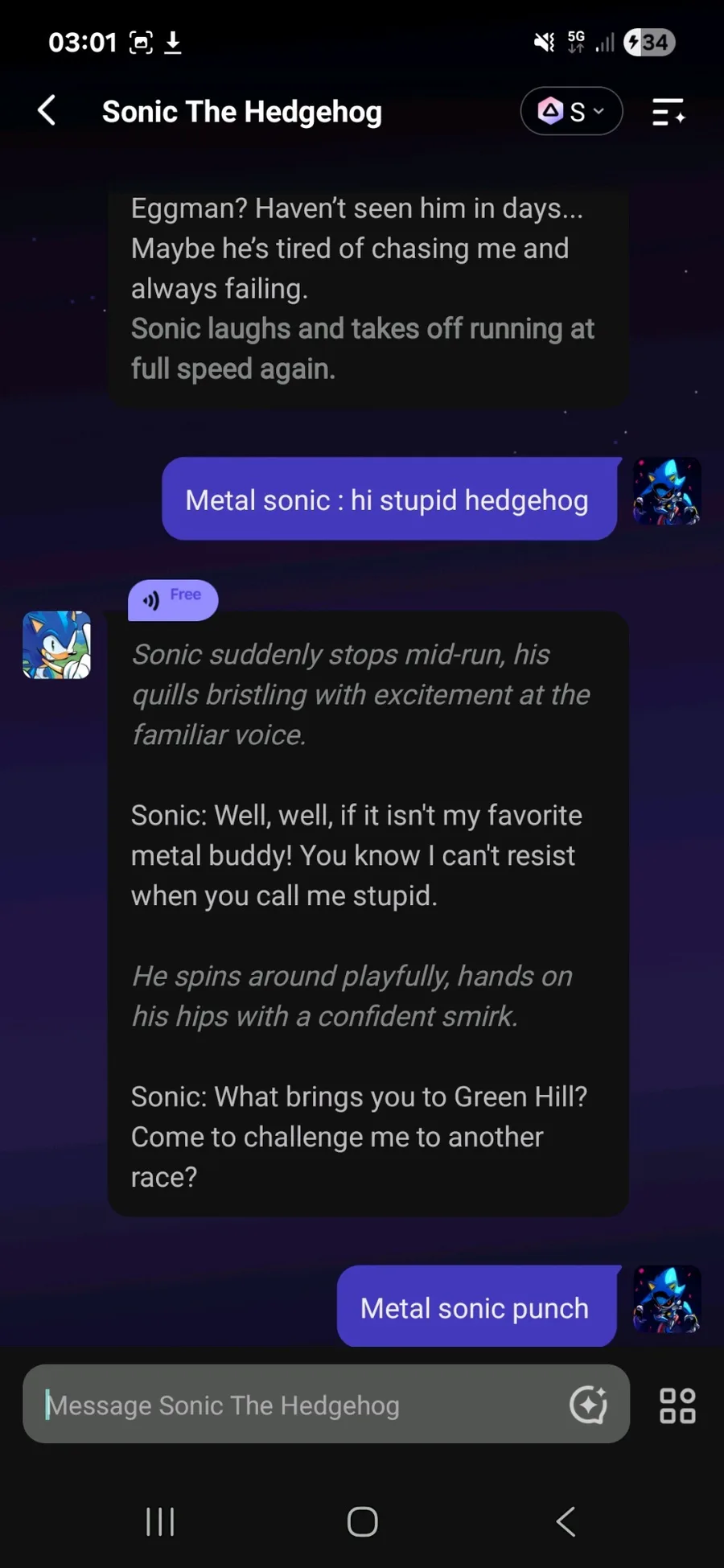Tap the download status icon in status bar
The height and width of the screenshot is (1568, 724).
coord(172,42)
